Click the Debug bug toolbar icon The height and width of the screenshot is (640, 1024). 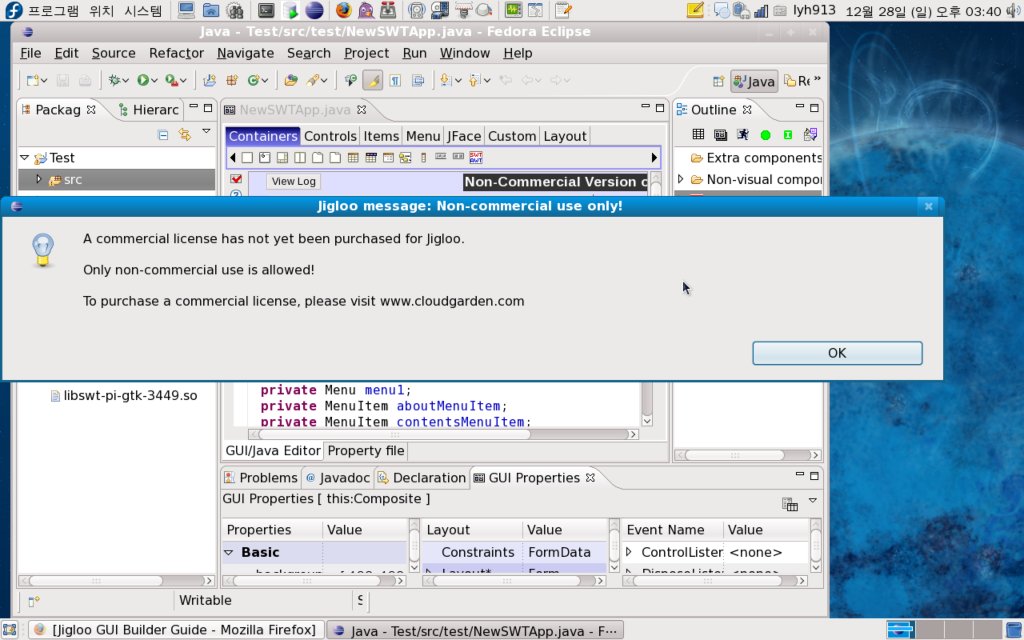point(114,80)
